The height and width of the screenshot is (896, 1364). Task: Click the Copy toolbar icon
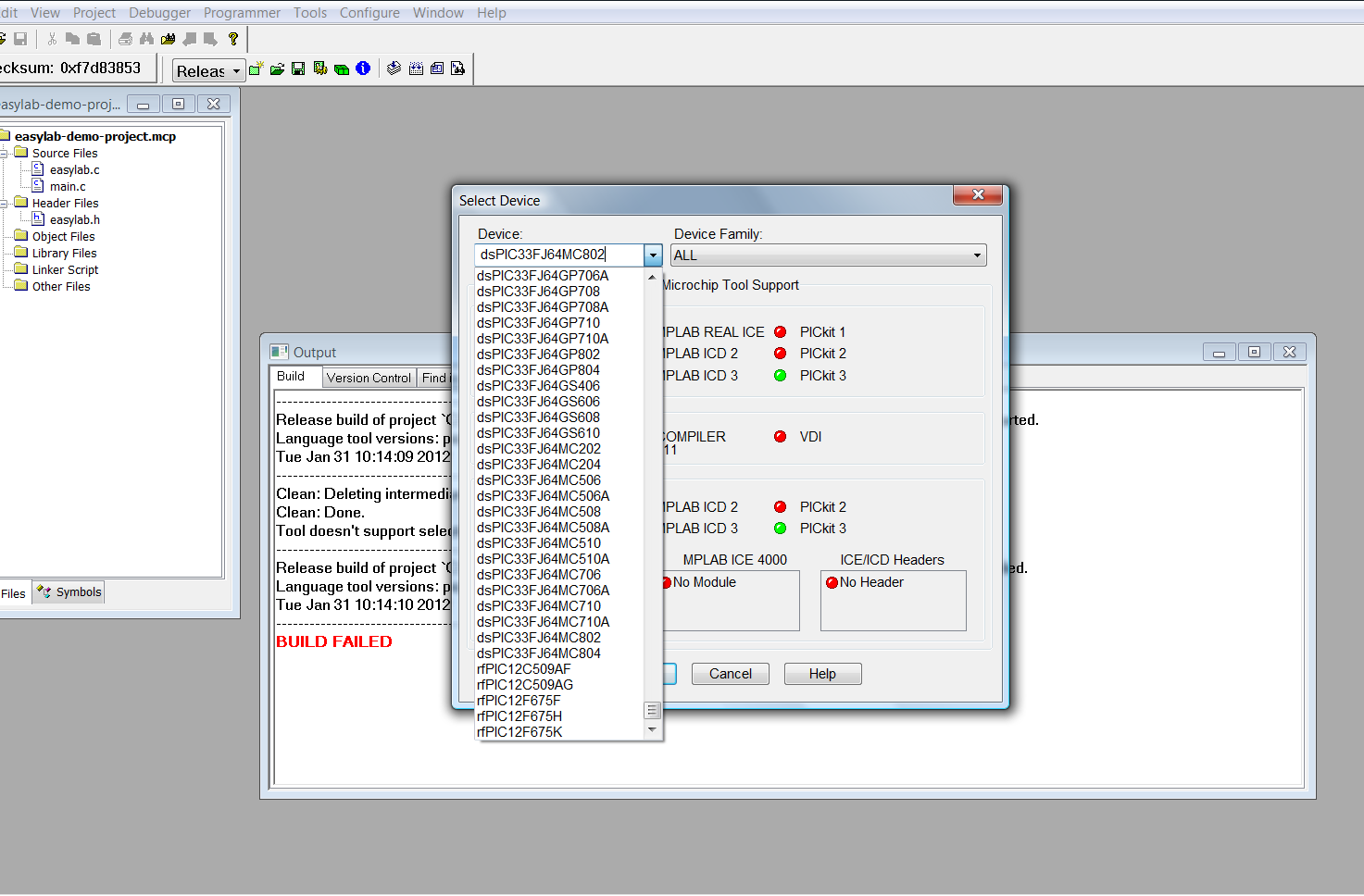(72, 39)
